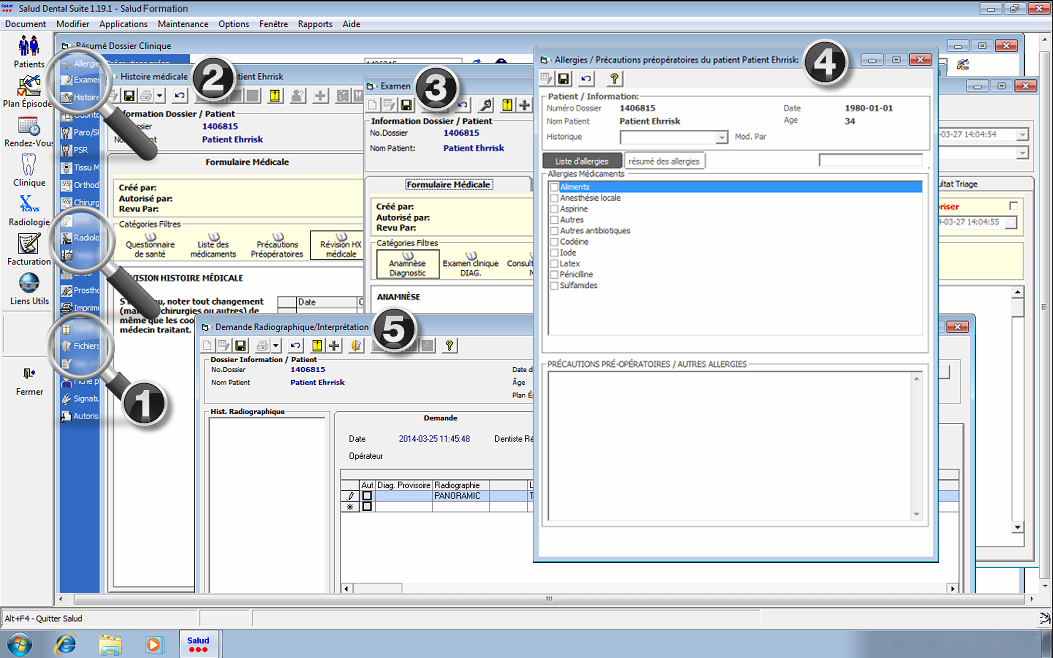Open print options arrow in Histoire médicale toolbar

pos(159,96)
